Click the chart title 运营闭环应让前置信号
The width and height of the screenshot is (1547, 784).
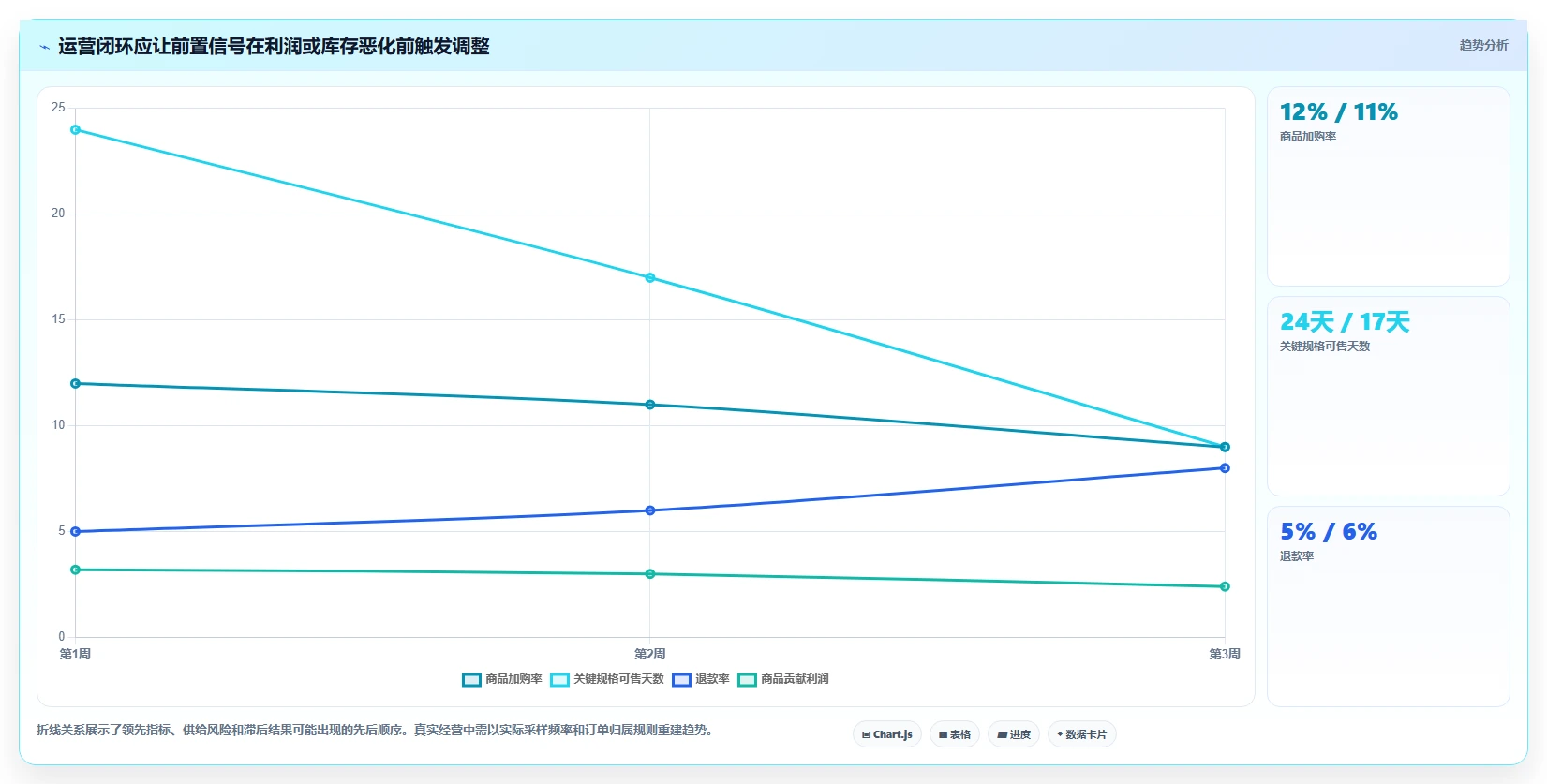[274, 46]
